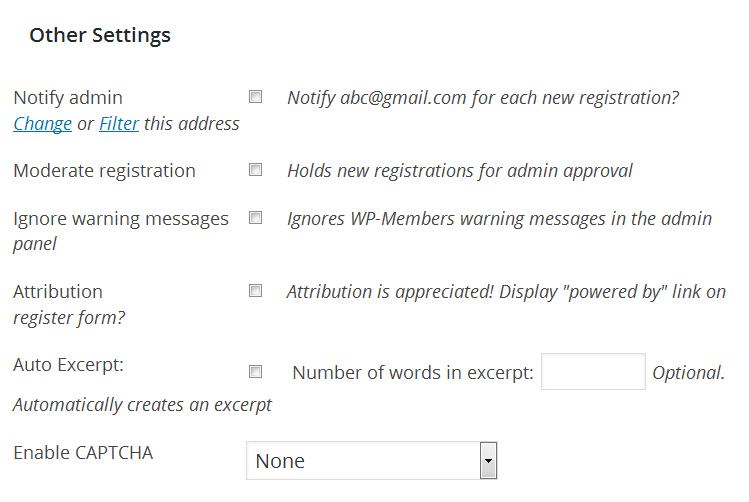The height and width of the screenshot is (502, 749).
Task: Click the Enable CAPTCHA label
Action: [x=83, y=452]
